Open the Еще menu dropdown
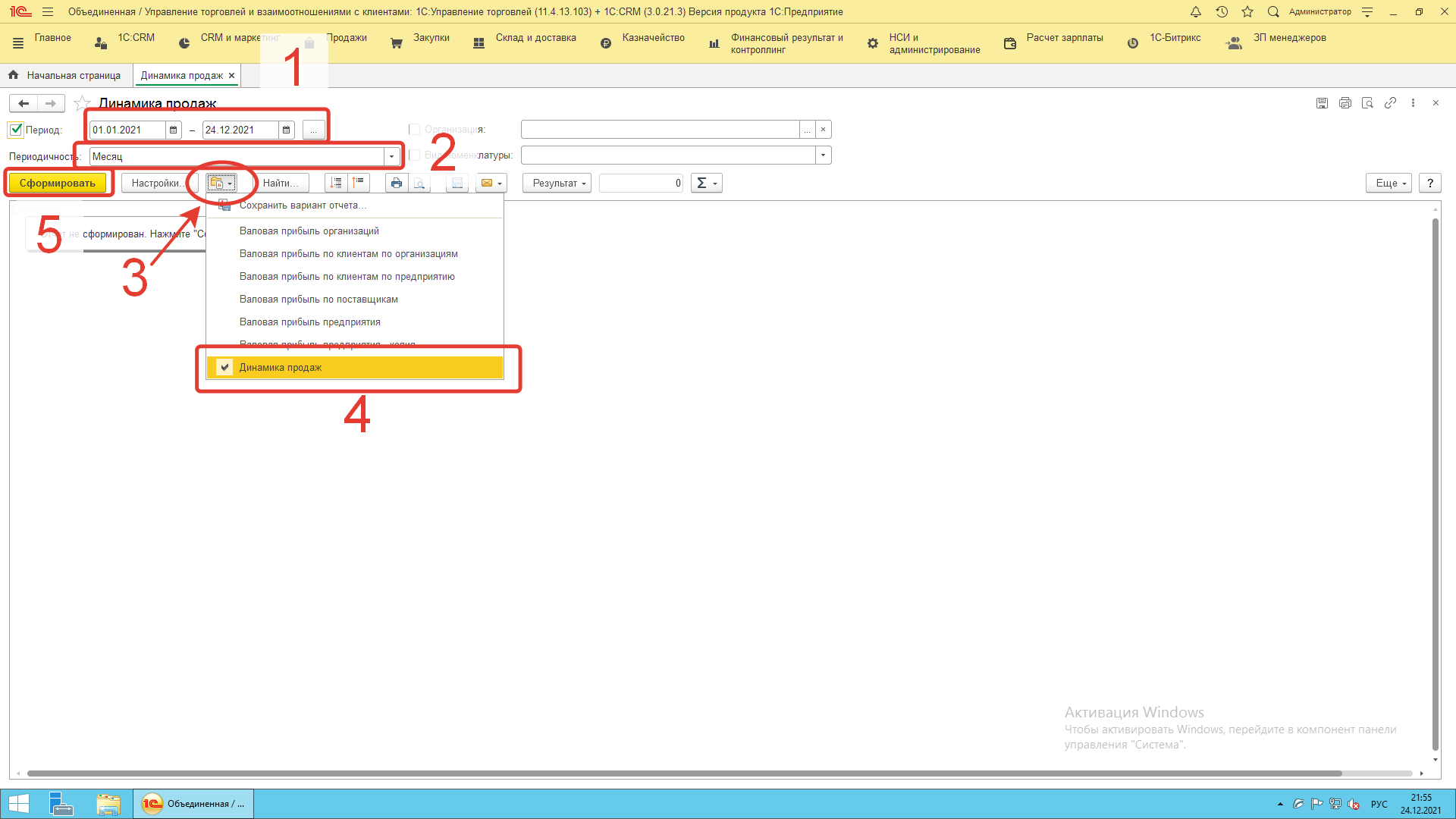This screenshot has height=819, width=1456. pyautogui.click(x=1389, y=183)
